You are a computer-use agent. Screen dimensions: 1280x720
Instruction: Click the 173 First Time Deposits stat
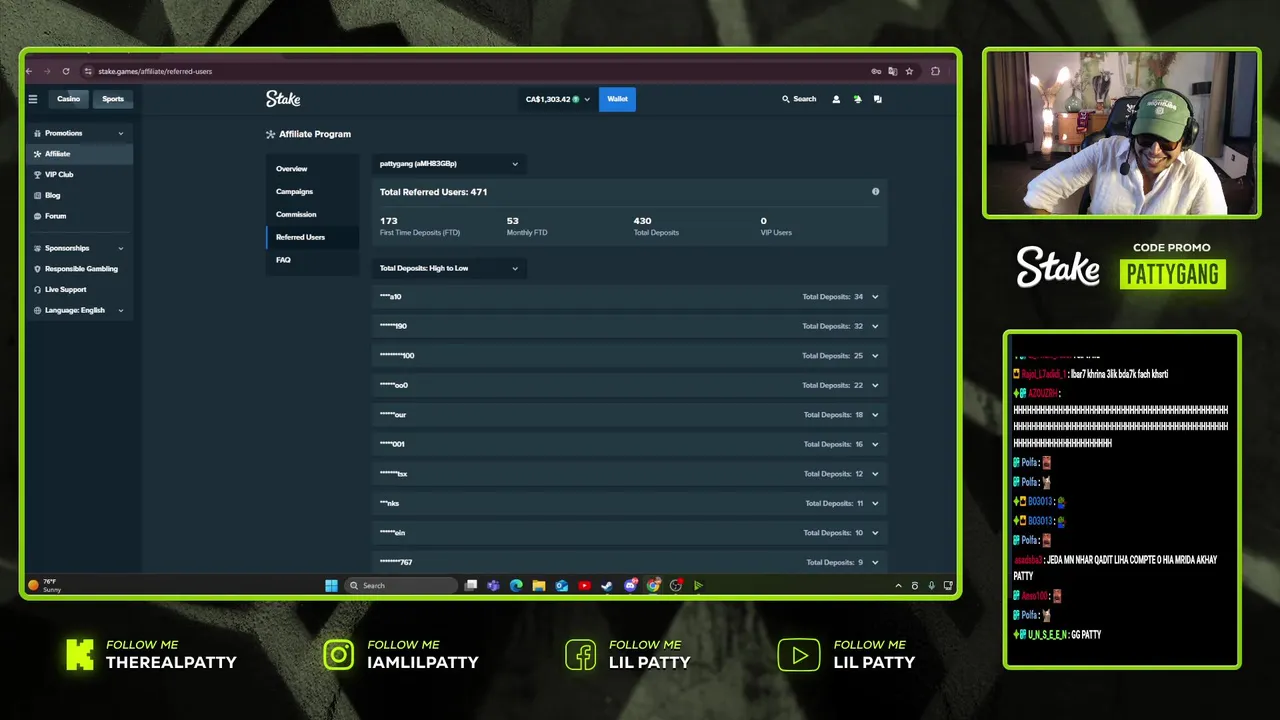(420, 226)
